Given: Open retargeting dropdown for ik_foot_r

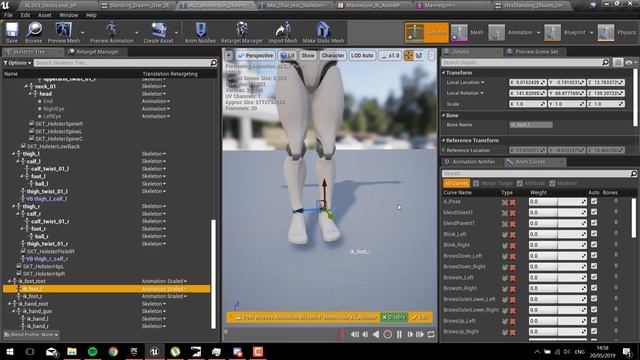Looking at the screenshot, I should [x=164, y=296].
